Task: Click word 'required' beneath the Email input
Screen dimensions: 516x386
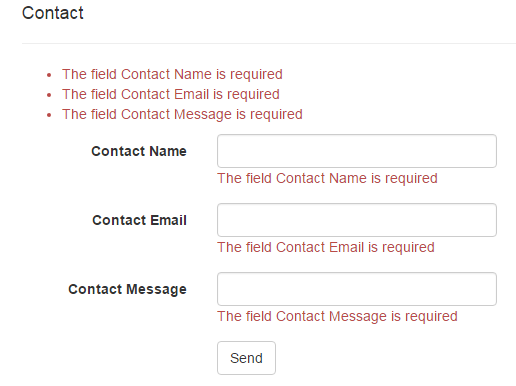Action: (x=408, y=248)
